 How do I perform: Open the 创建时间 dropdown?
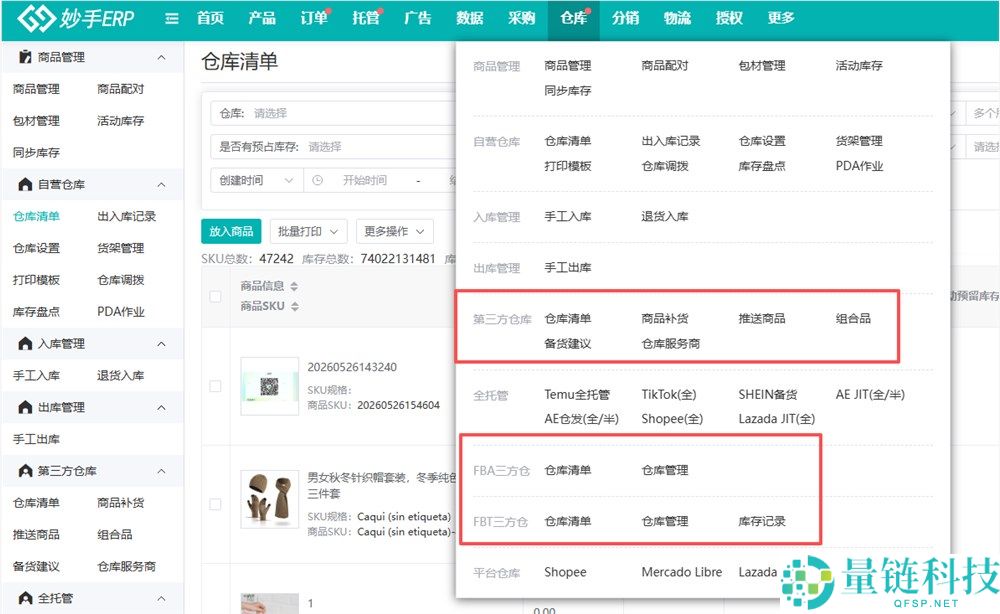[x=257, y=180]
